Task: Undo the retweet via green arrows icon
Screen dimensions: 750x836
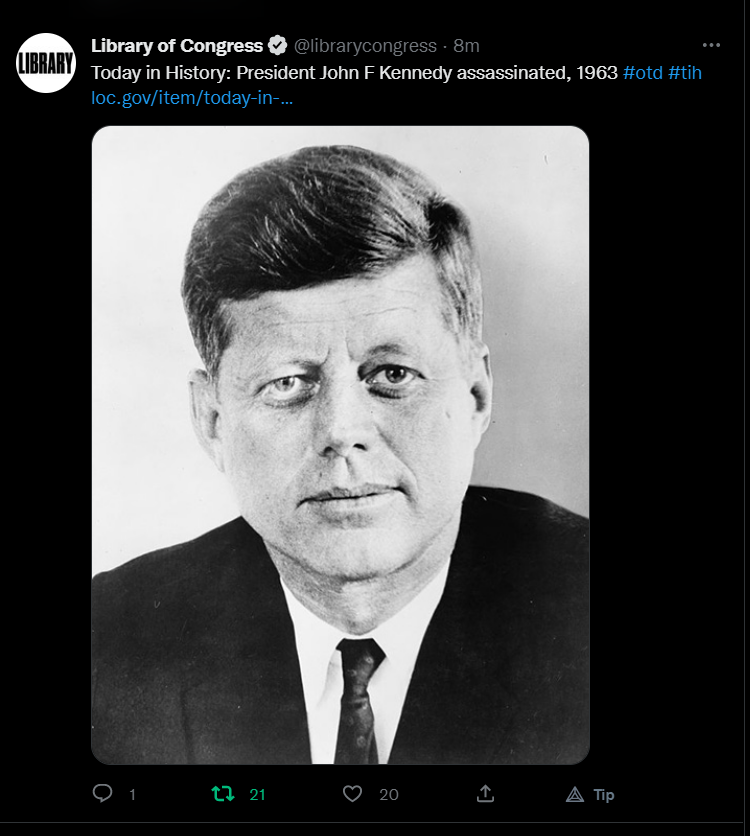Action: pos(223,794)
